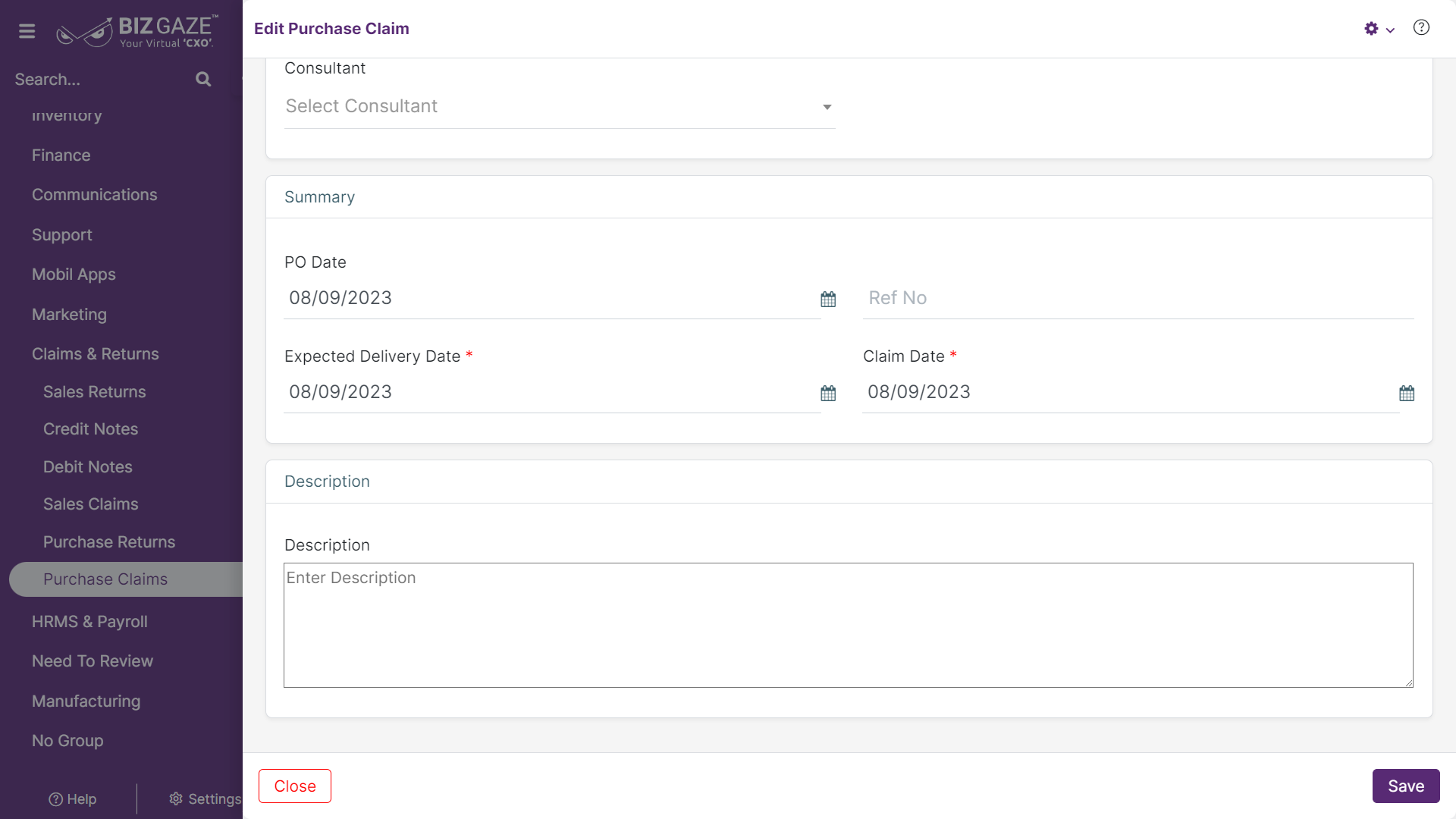Click the Claim Date field
Viewport: 1456px width, 819px height.
click(1130, 392)
